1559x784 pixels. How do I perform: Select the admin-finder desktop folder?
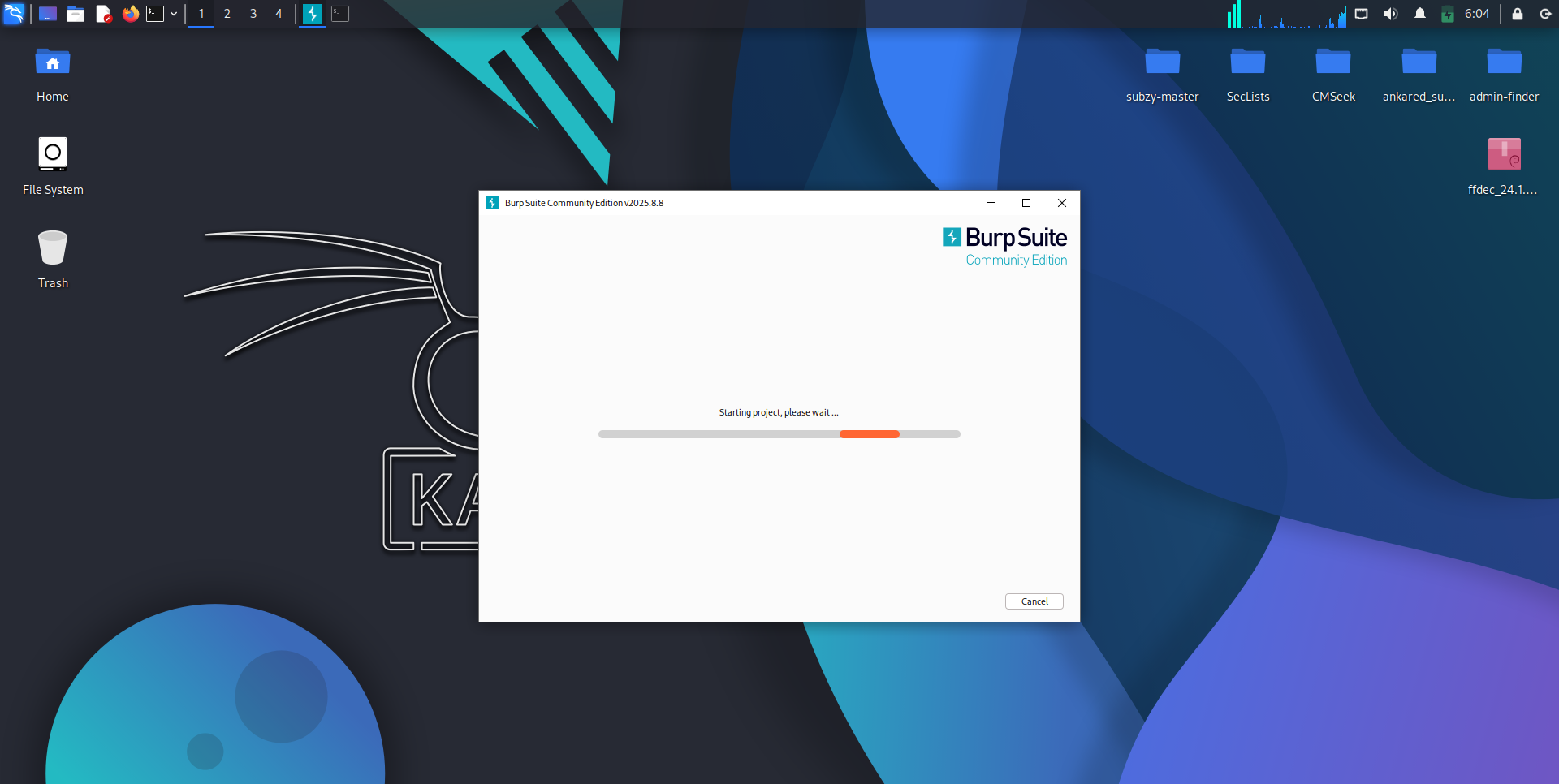pyautogui.click(x=1505, y=75)
